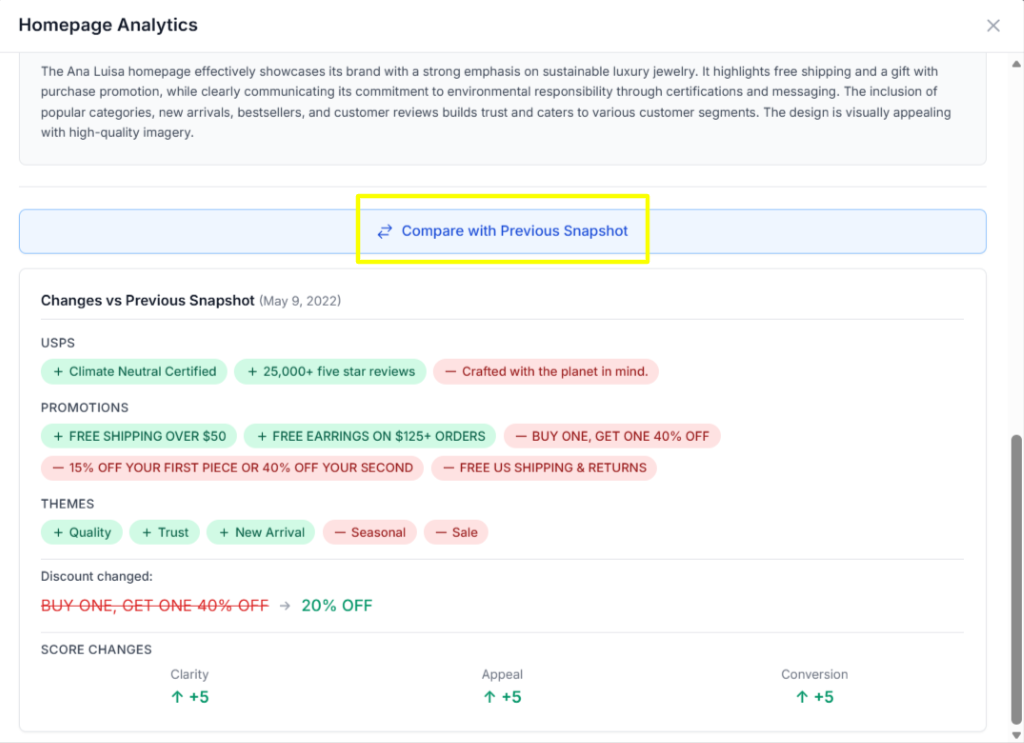Click Crafted with the planet in mind tag
The height and width of the screenshot is (743, 1024).
[x=546, y=372]
